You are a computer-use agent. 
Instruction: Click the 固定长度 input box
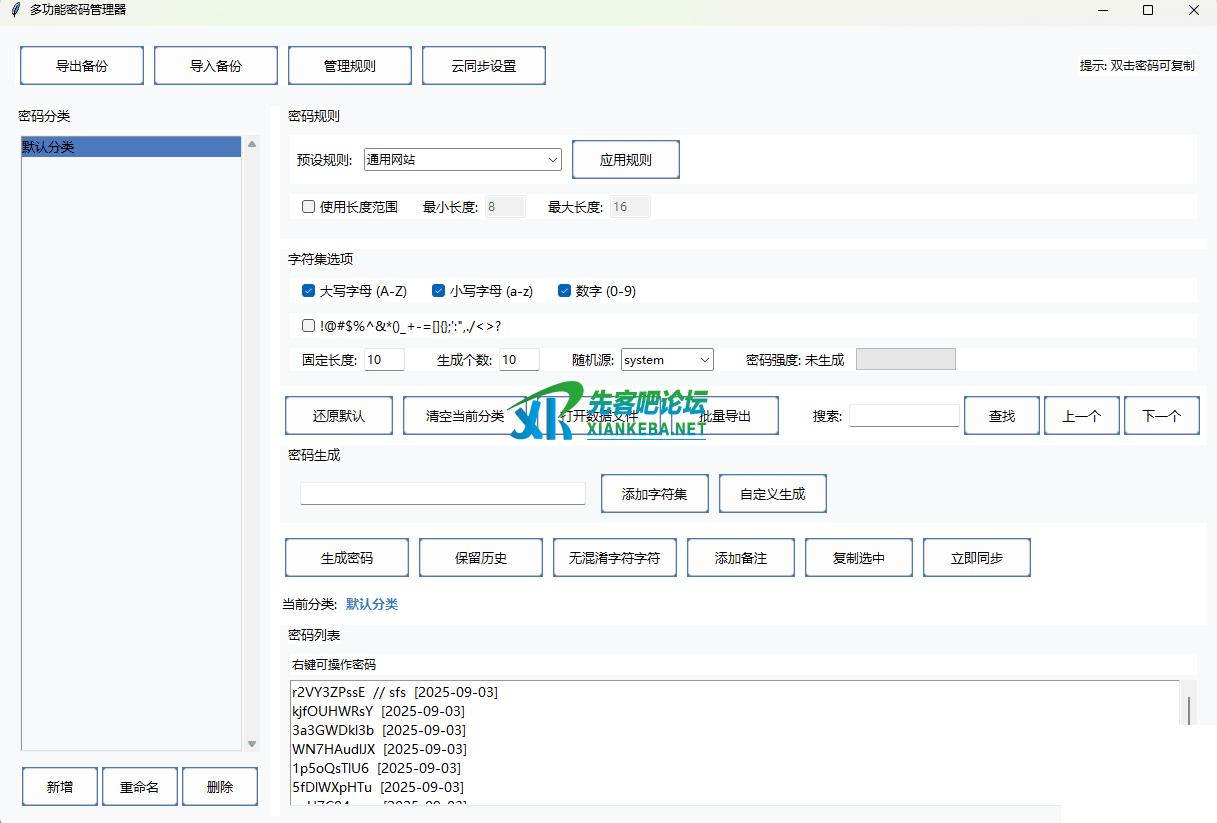(384, 360)
